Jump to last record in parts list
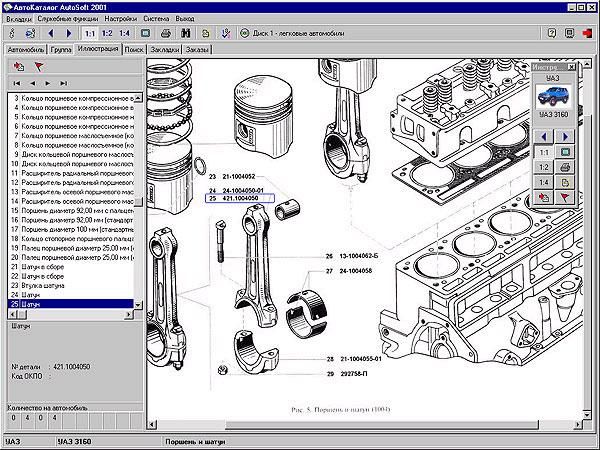Viewport: 600px width, 450px height. point(65,82)
